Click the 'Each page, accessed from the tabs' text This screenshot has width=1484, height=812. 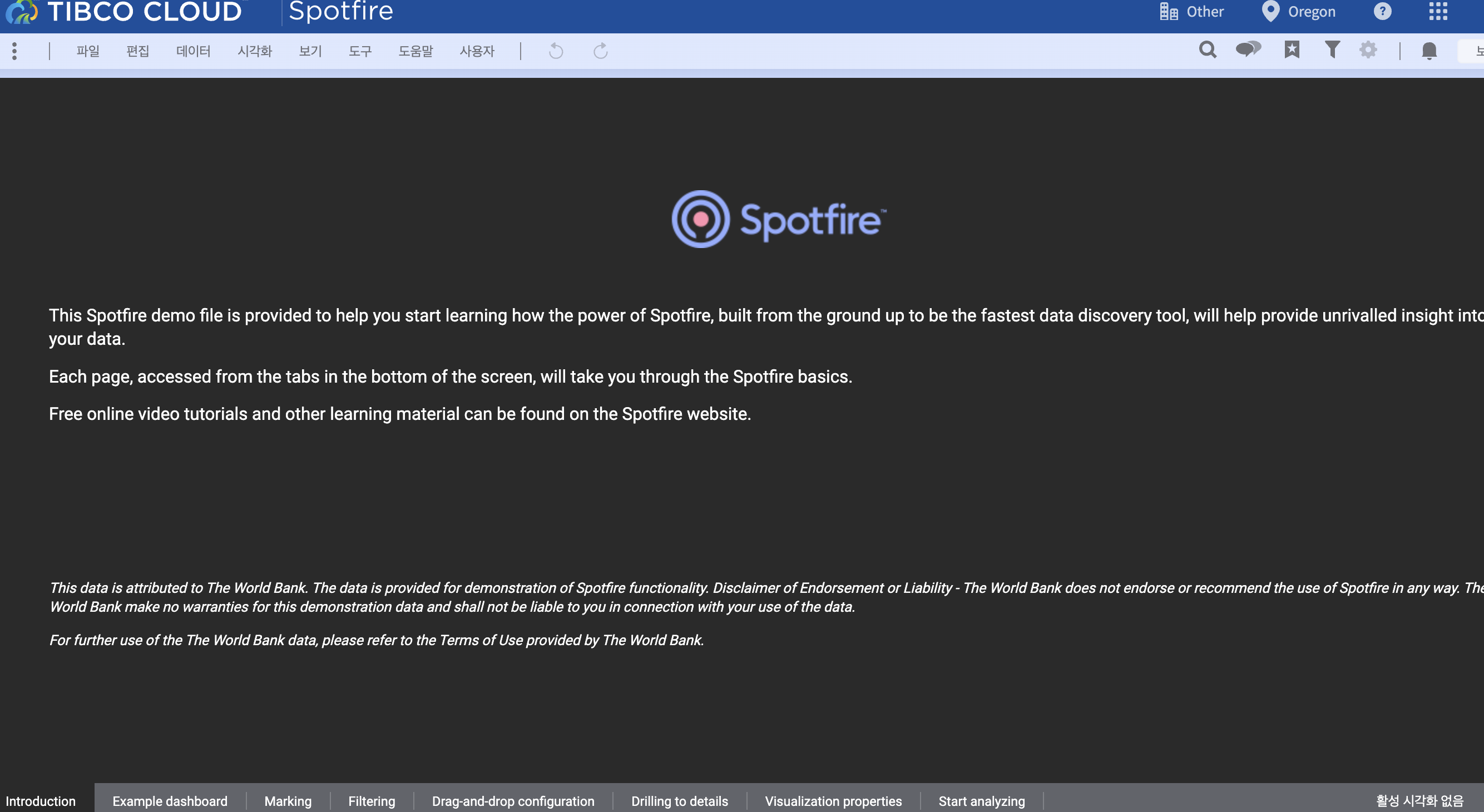pyautogui.click(x=451, y=377)
